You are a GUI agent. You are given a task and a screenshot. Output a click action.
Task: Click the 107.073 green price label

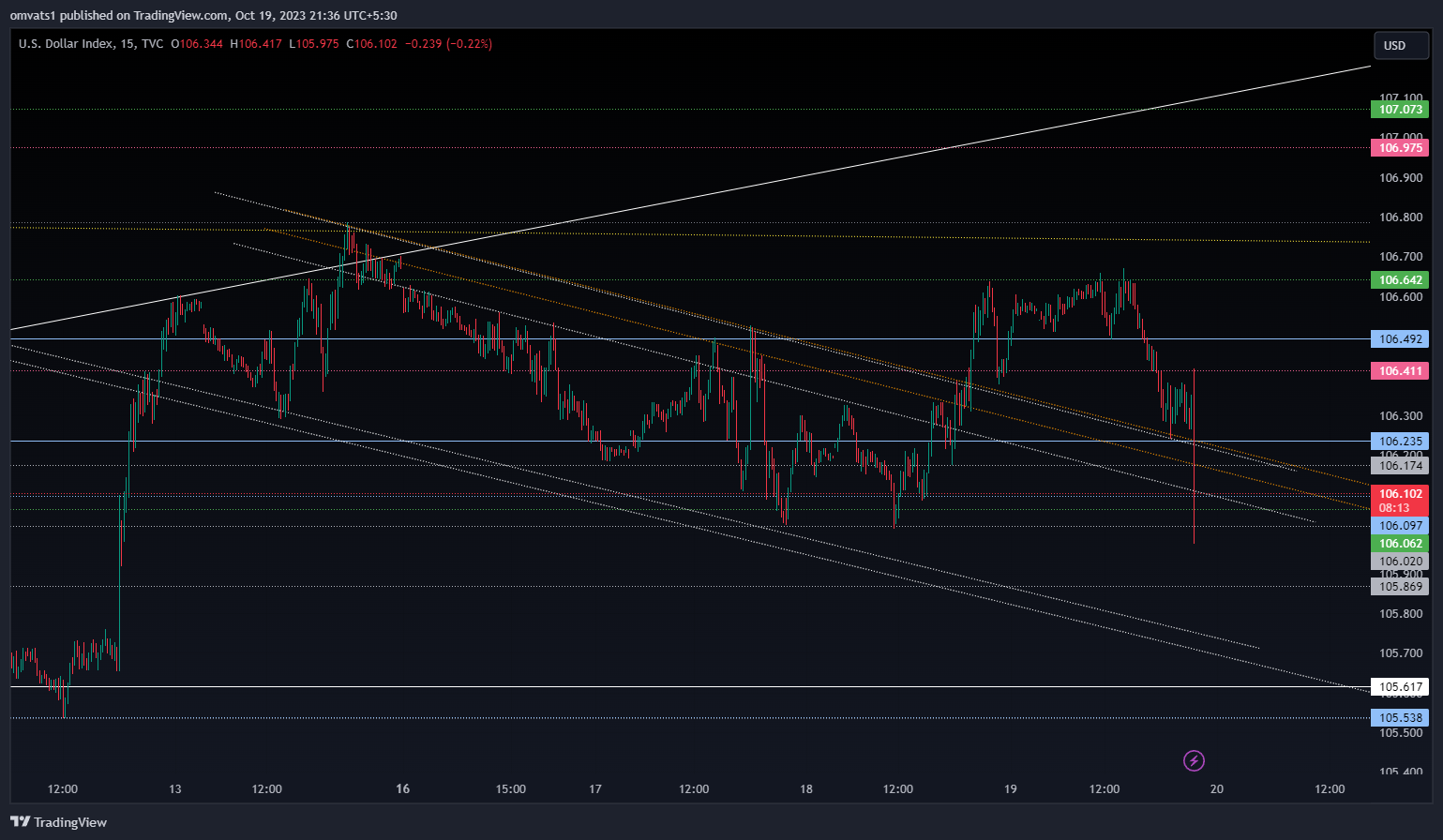(1400, 110)
